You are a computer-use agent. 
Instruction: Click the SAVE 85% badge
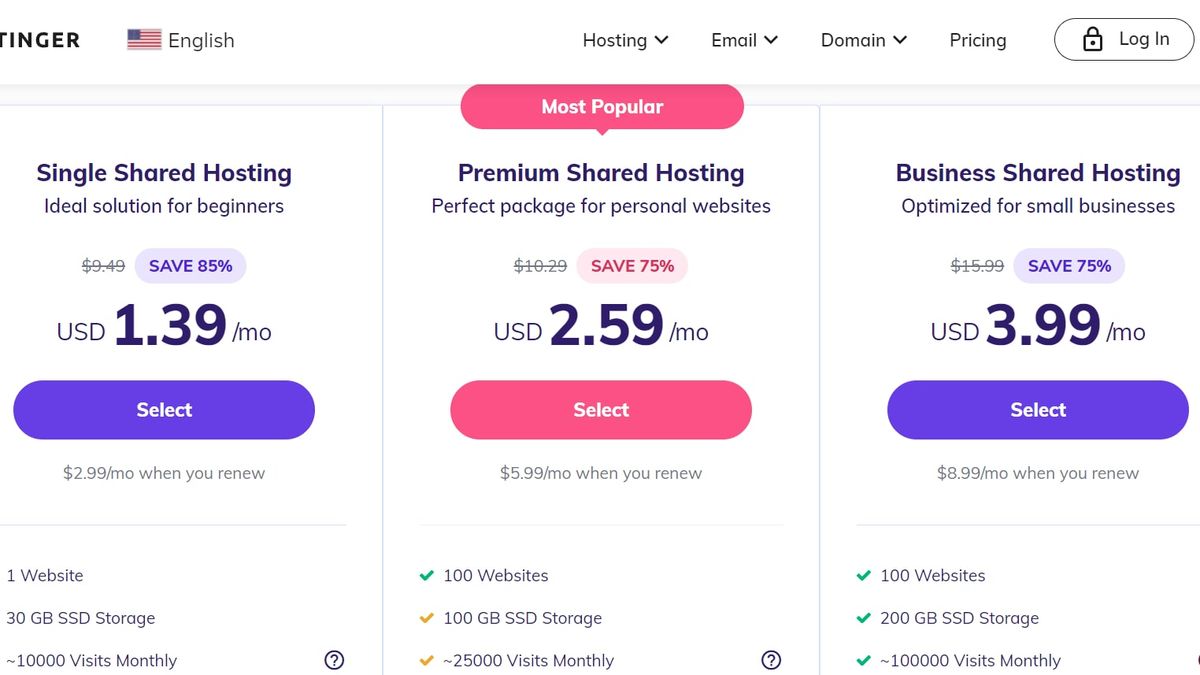click(190, 265)
